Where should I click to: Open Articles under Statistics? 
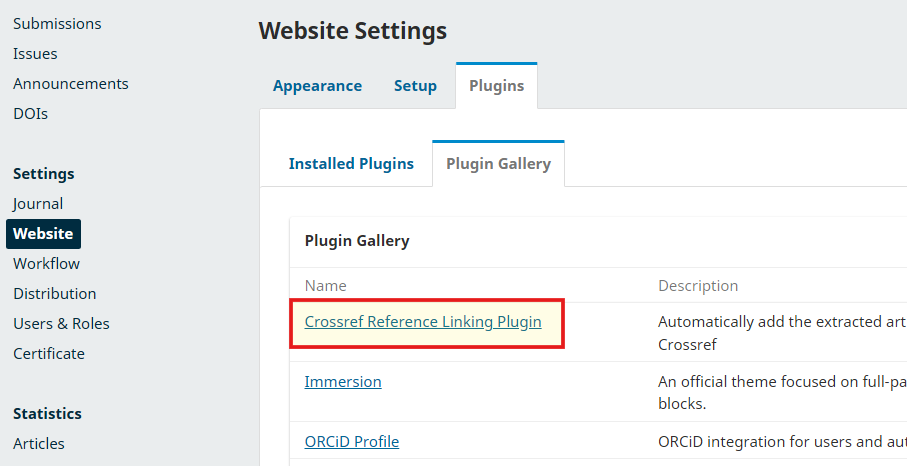click(x=39, y=444)
